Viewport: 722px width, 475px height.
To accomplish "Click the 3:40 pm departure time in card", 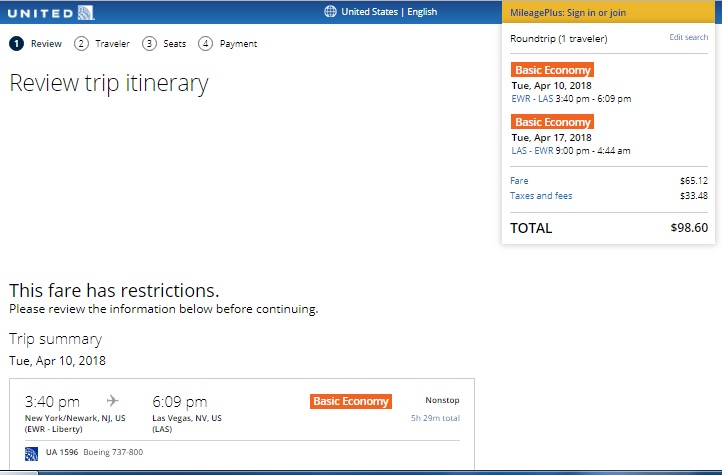I will pos(52,402).
